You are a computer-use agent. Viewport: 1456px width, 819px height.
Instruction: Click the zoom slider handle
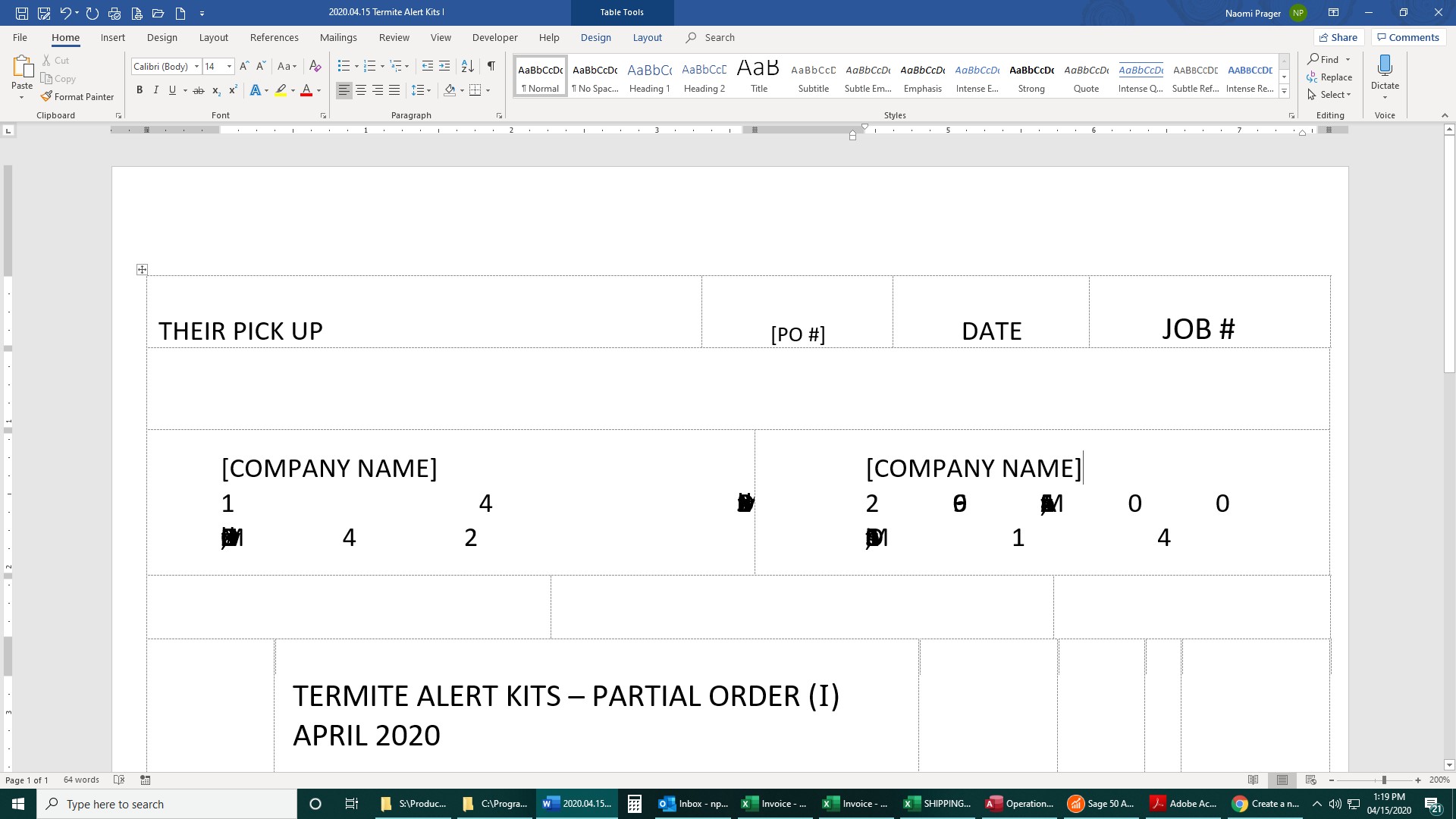pyautogui.click(x=1384, y=780)
